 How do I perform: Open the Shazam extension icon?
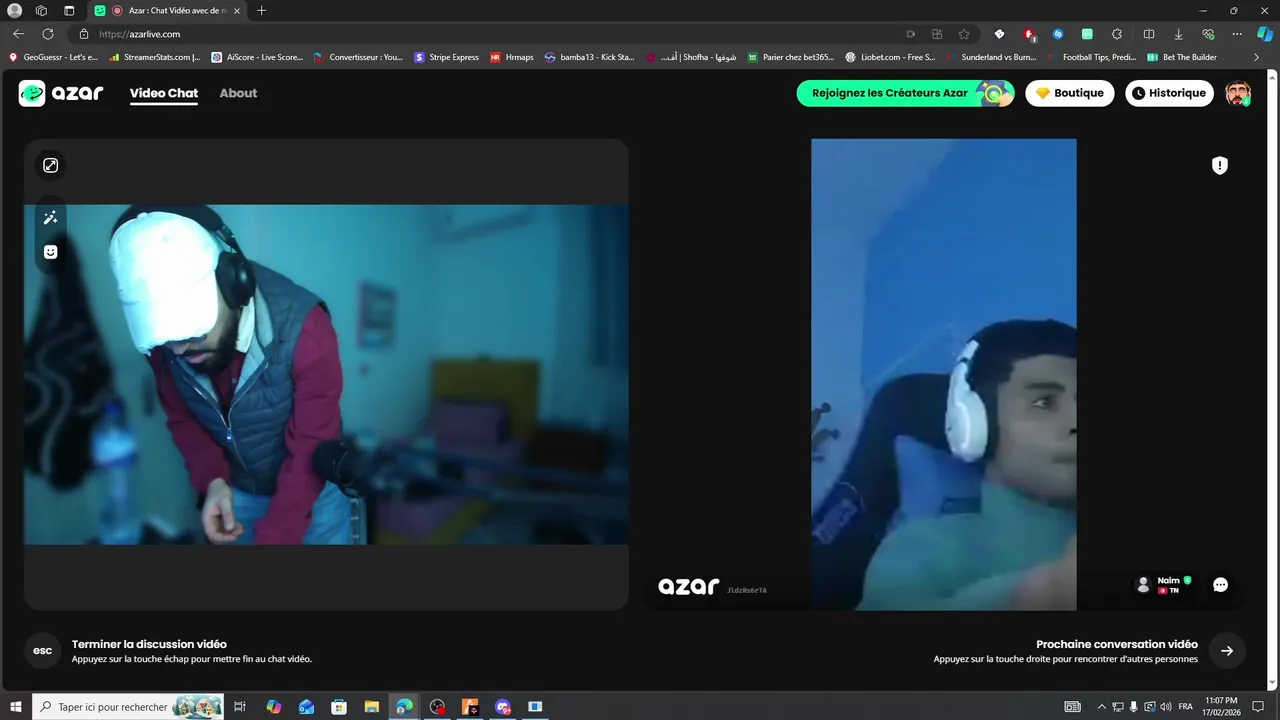coord(1058,34)
